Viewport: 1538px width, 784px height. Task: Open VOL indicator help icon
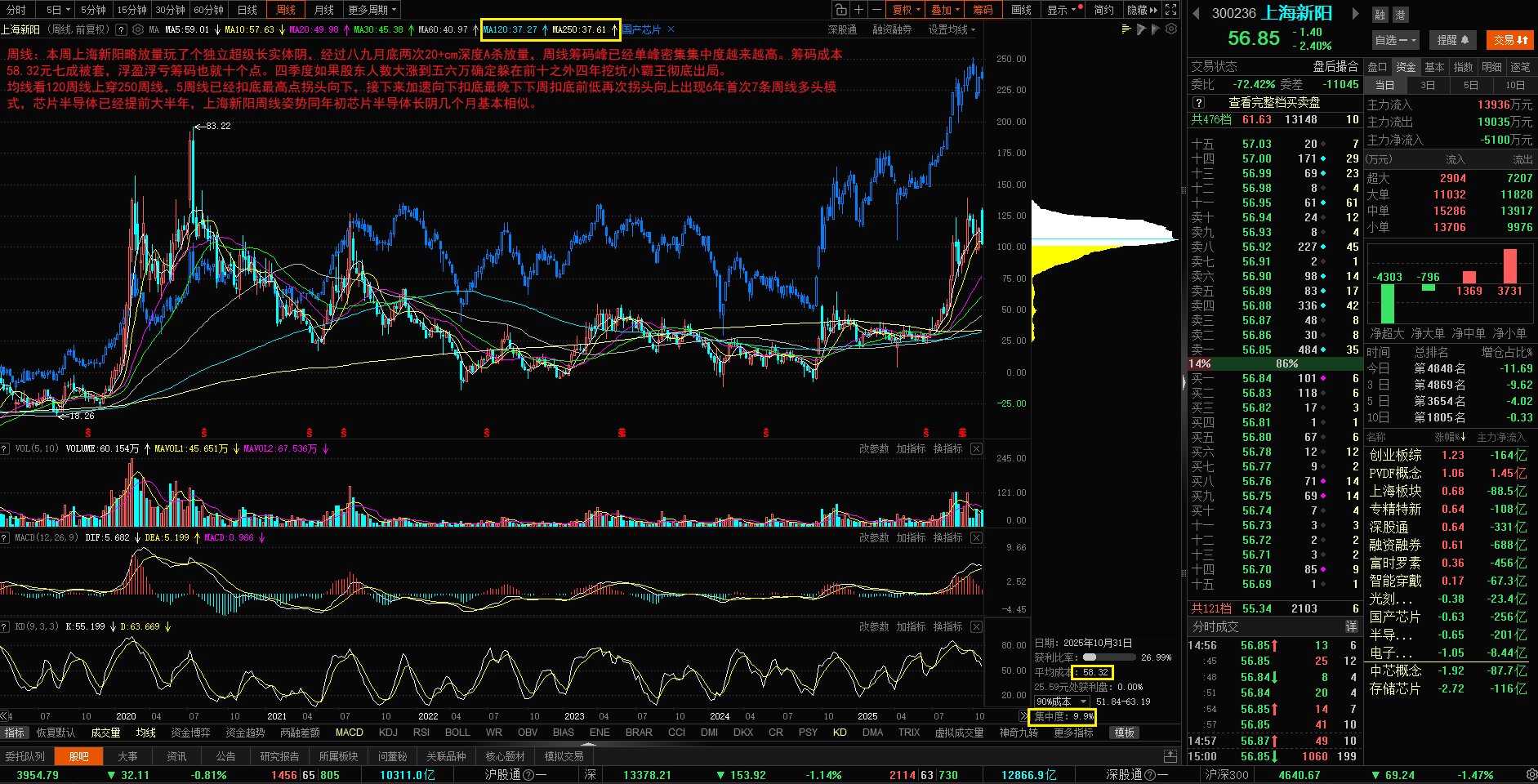(x=5, y=448)
